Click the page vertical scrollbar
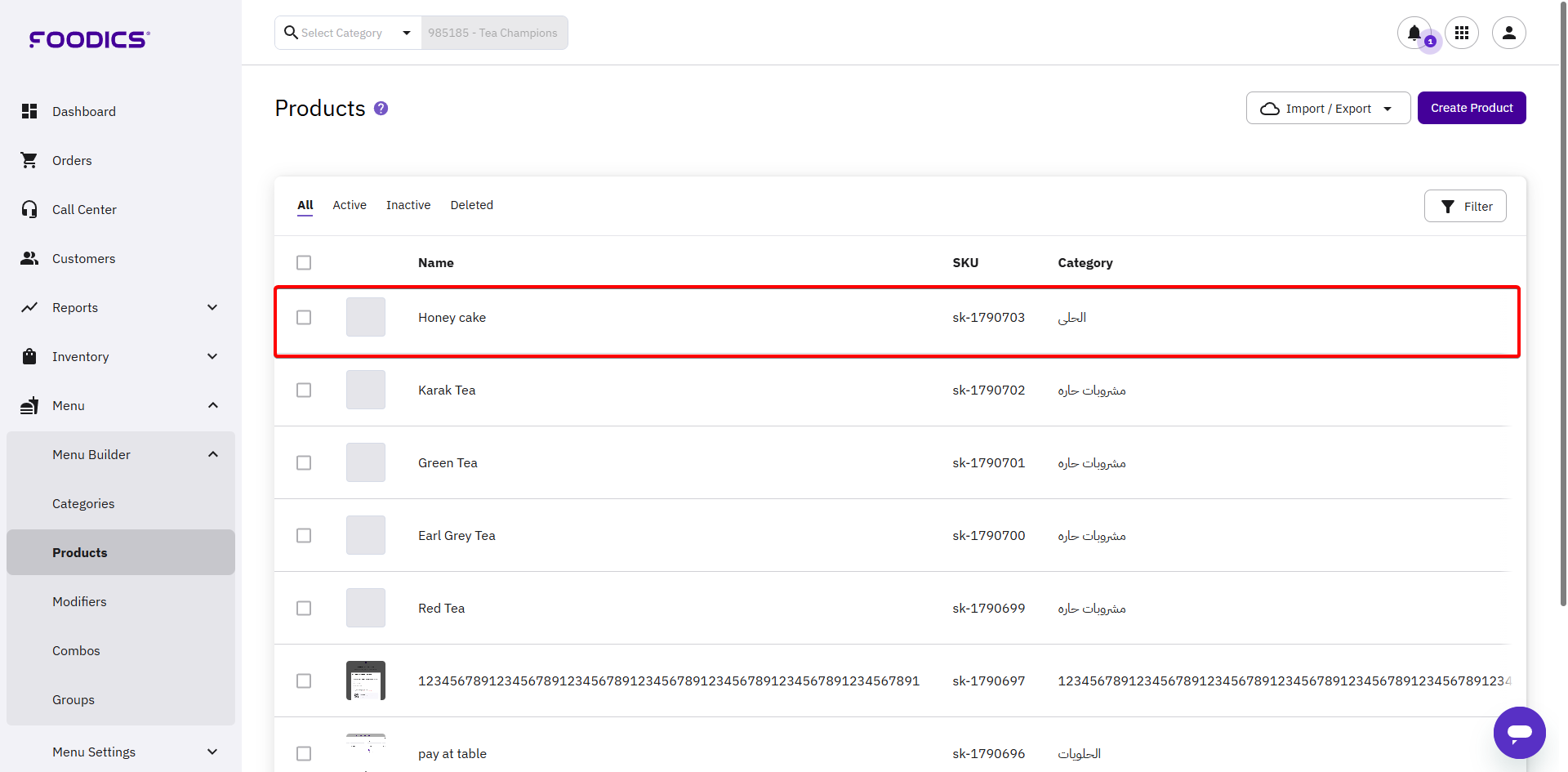1568x772 pixels. pyautogui.click(x=1563, y=327)
